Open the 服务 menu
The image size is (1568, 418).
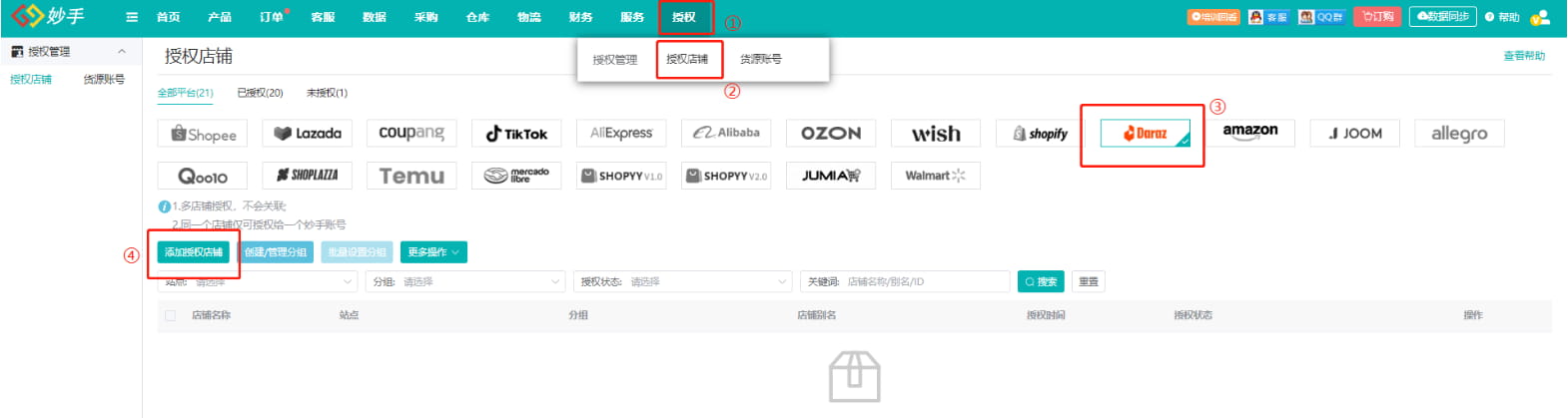click(x=632, y=17)
